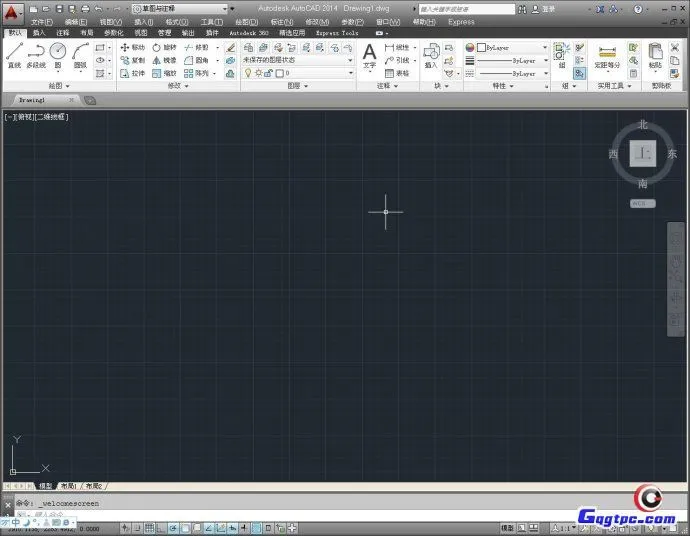Open the layer state 未保存的图层状态 dropdown

(x=298, y=60)
